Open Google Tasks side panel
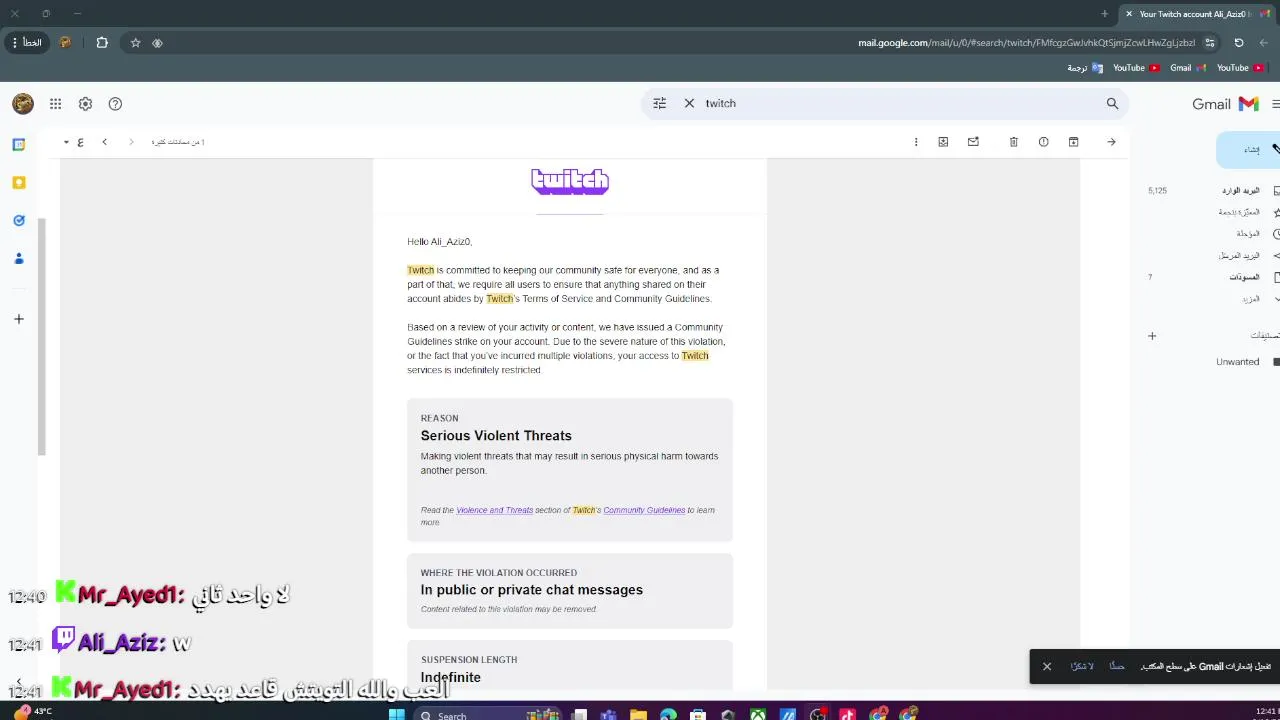 tap(19, 220)
